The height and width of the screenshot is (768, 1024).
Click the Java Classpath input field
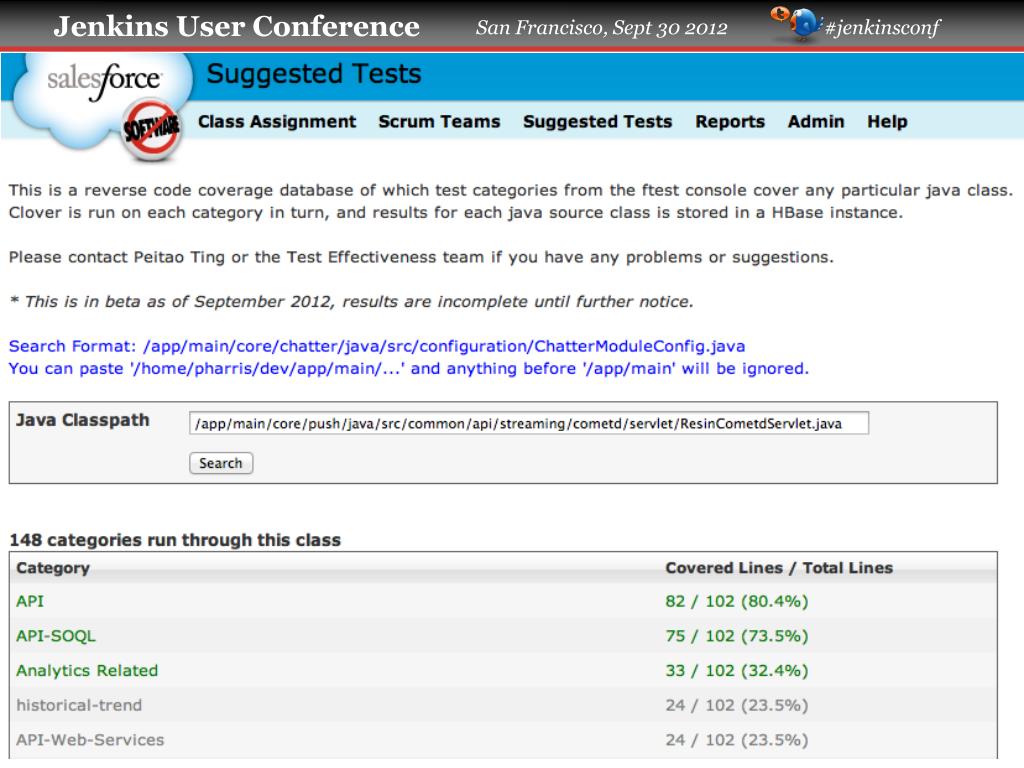[x=529, y=423]
